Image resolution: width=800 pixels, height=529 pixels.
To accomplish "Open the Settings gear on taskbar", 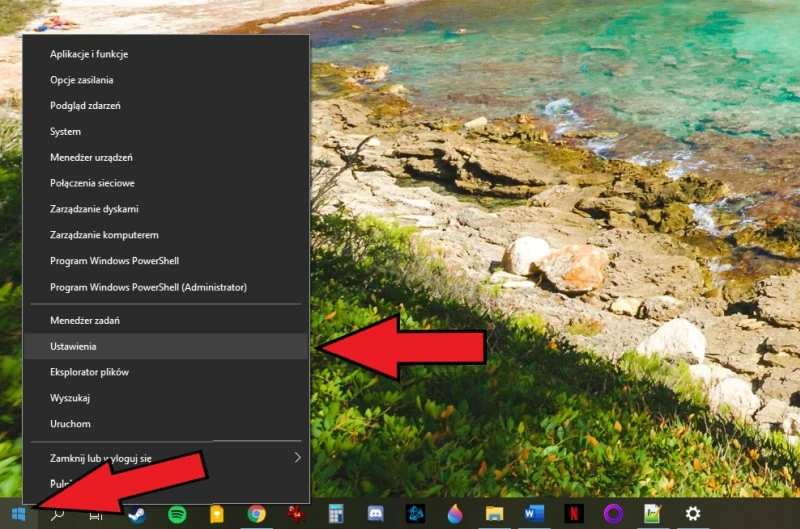I will pyautogui.click(x=692, y=514).
